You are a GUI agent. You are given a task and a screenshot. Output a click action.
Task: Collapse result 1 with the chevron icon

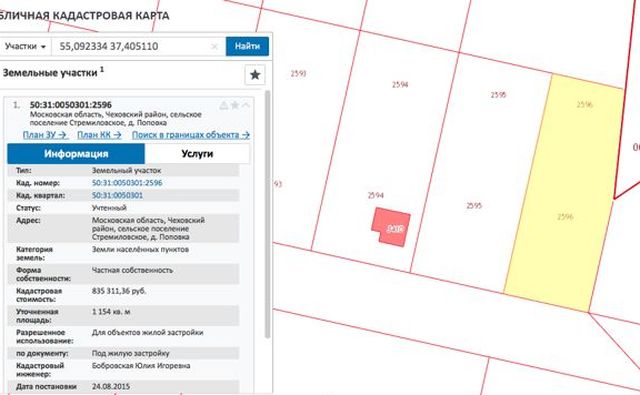click(x=246, y=105)
